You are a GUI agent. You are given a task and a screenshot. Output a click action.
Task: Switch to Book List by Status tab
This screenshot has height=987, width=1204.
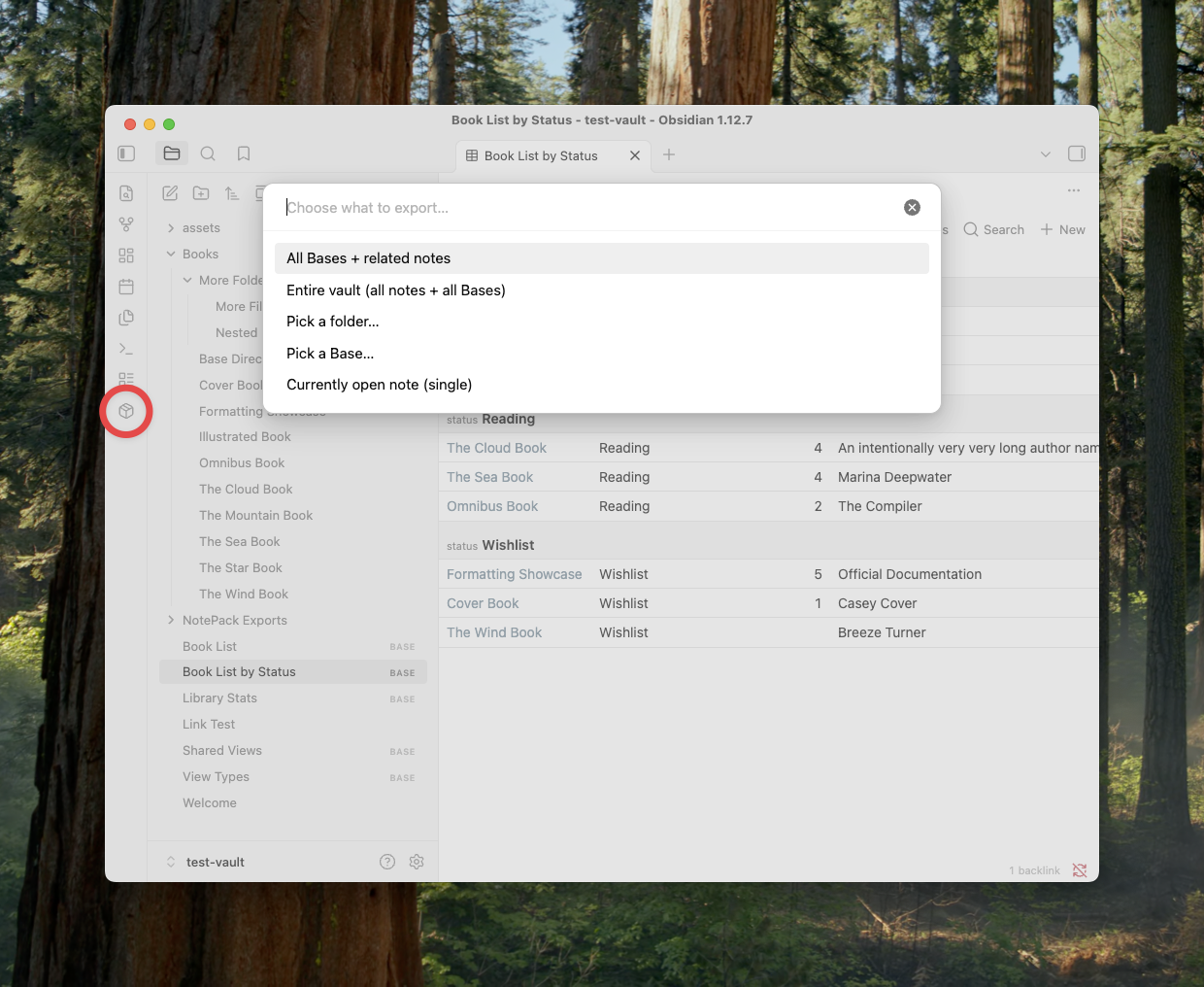tap(541, 155)
